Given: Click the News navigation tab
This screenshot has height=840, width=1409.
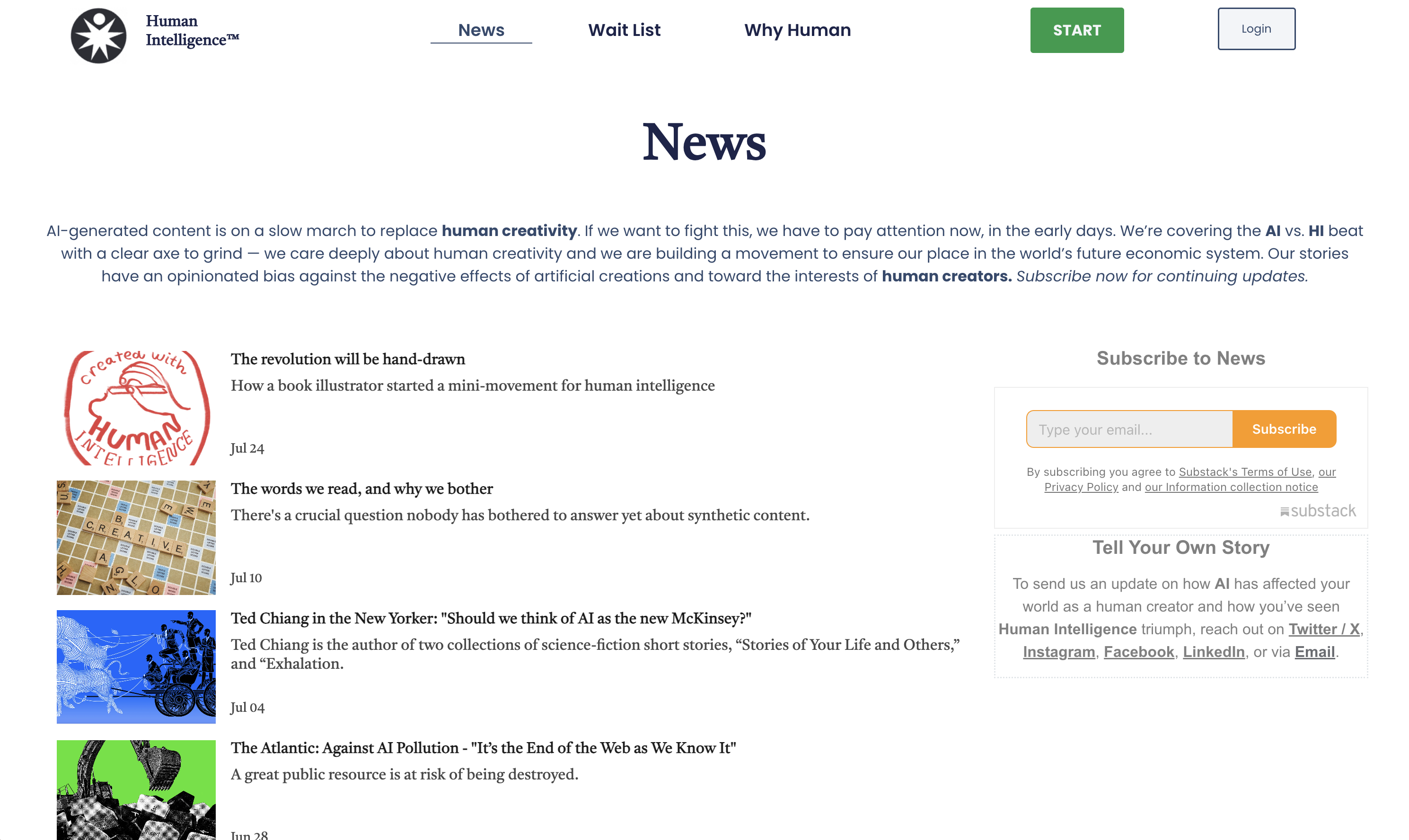Looking at the screenshot, I should click(x=480, y=29).
